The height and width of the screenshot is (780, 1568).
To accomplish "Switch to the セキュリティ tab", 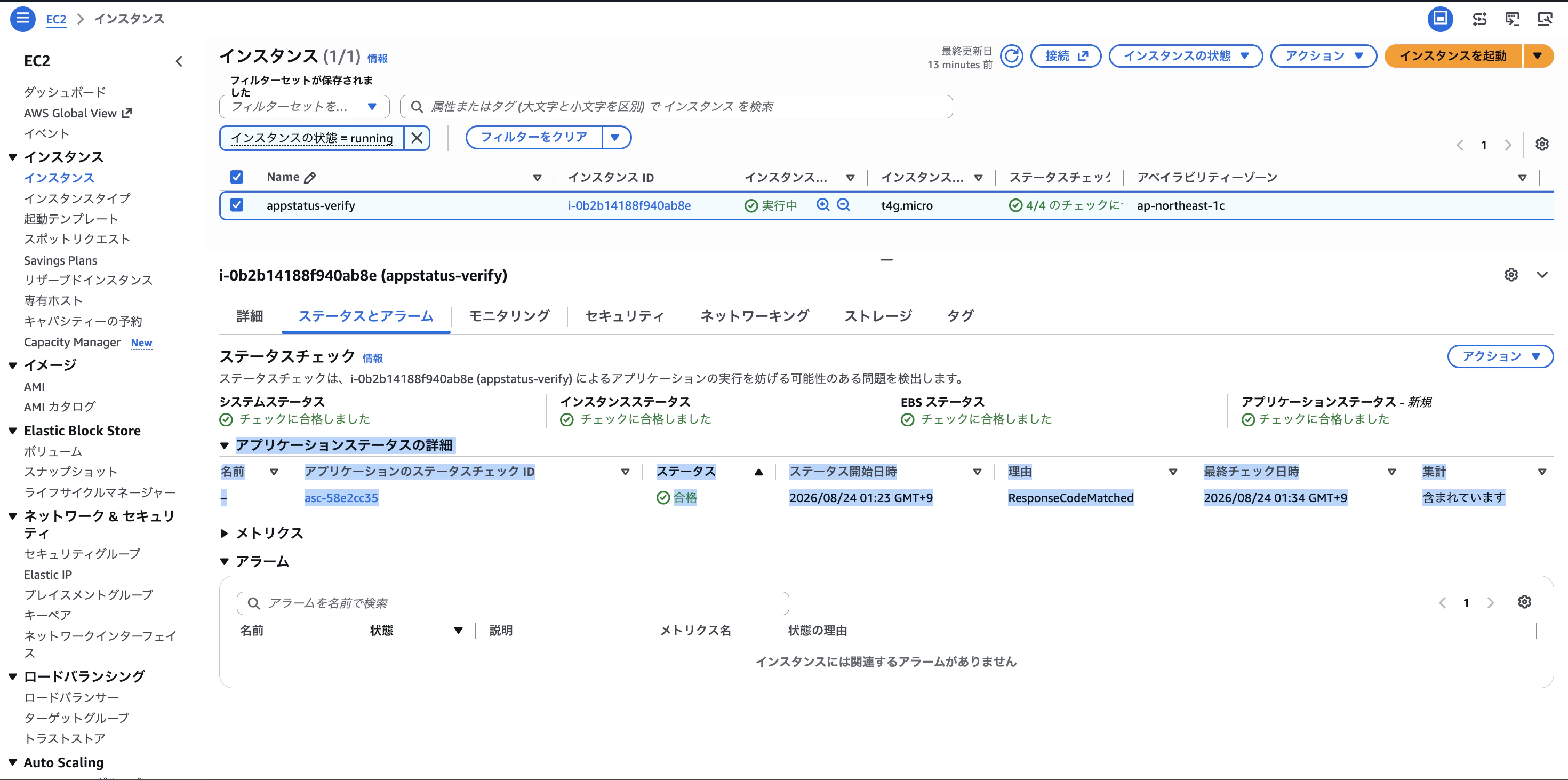I will coord(624,316).
